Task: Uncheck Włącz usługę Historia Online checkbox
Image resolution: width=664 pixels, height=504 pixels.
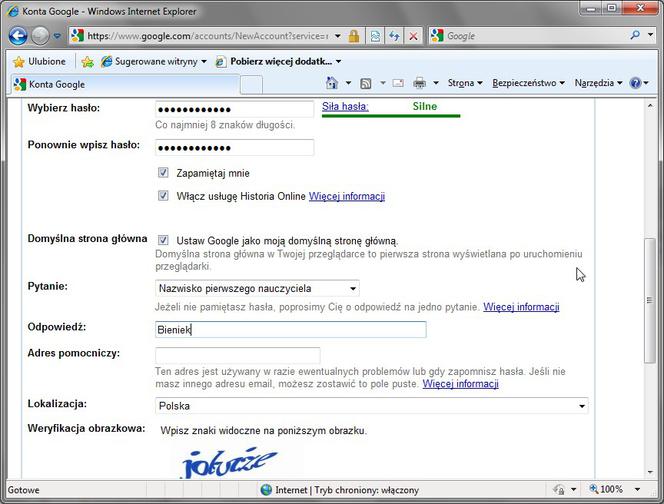Action: point(163,195)
